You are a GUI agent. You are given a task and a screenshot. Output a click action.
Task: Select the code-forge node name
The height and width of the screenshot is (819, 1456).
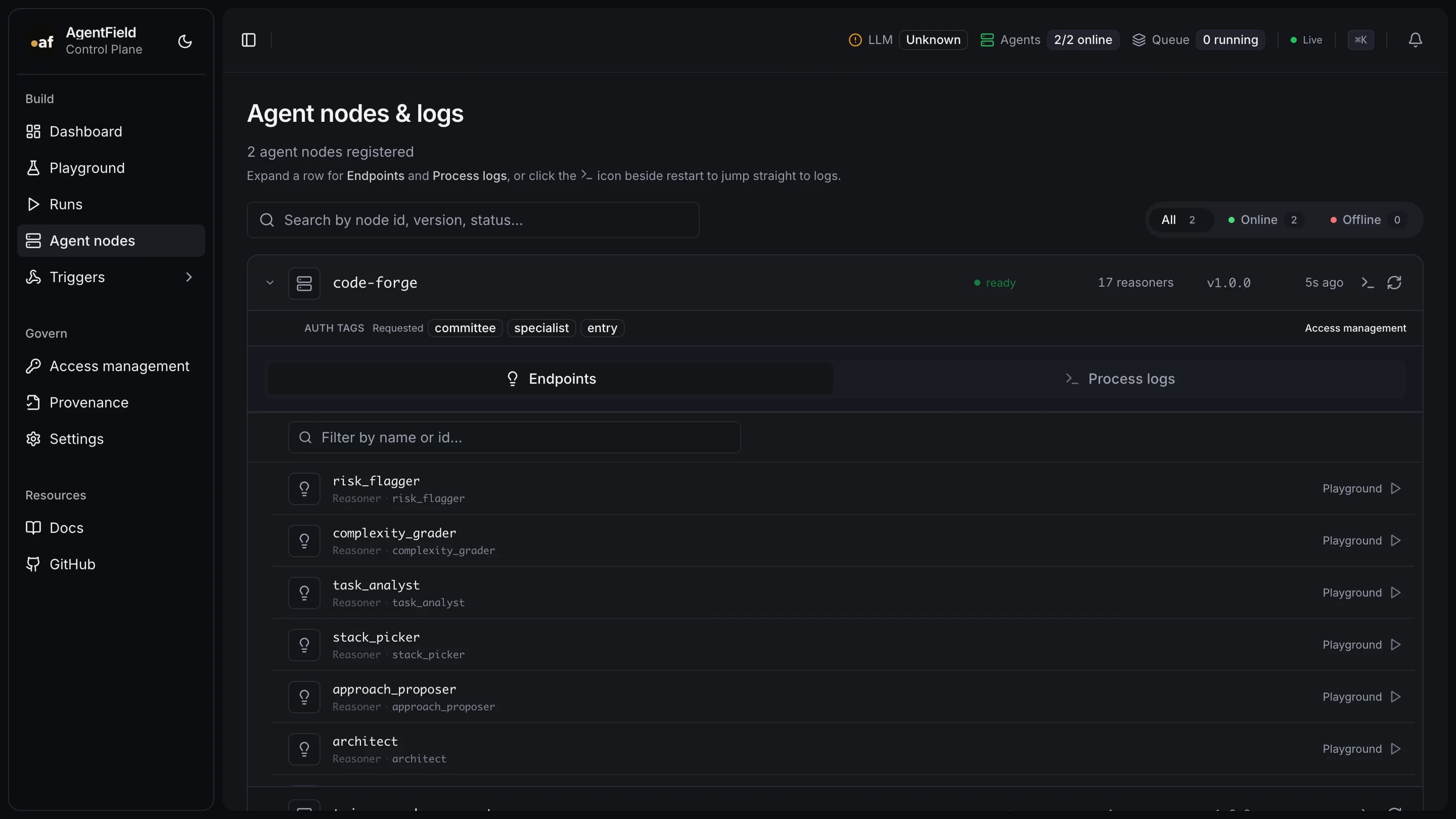(375, 283)
